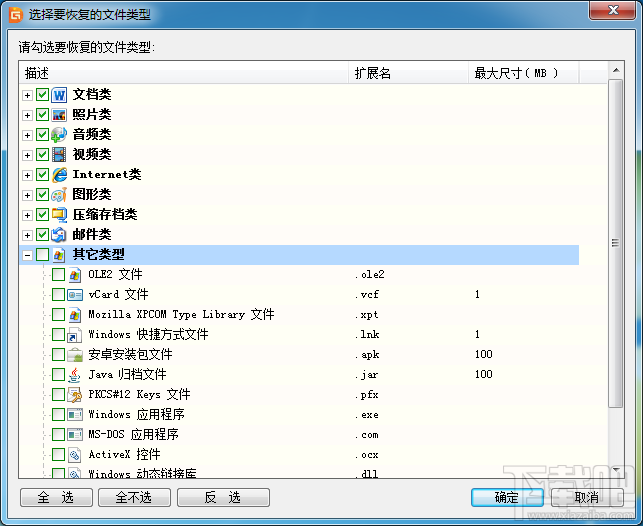The image size is (643, 526).
Task: Select the .apk extension text
Action: (367, 355)
